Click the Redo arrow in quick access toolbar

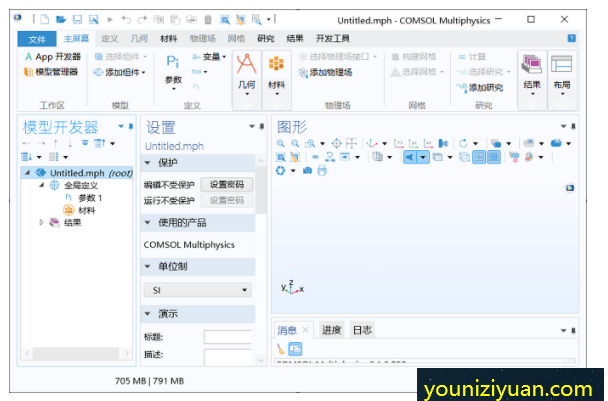point(142,19)
